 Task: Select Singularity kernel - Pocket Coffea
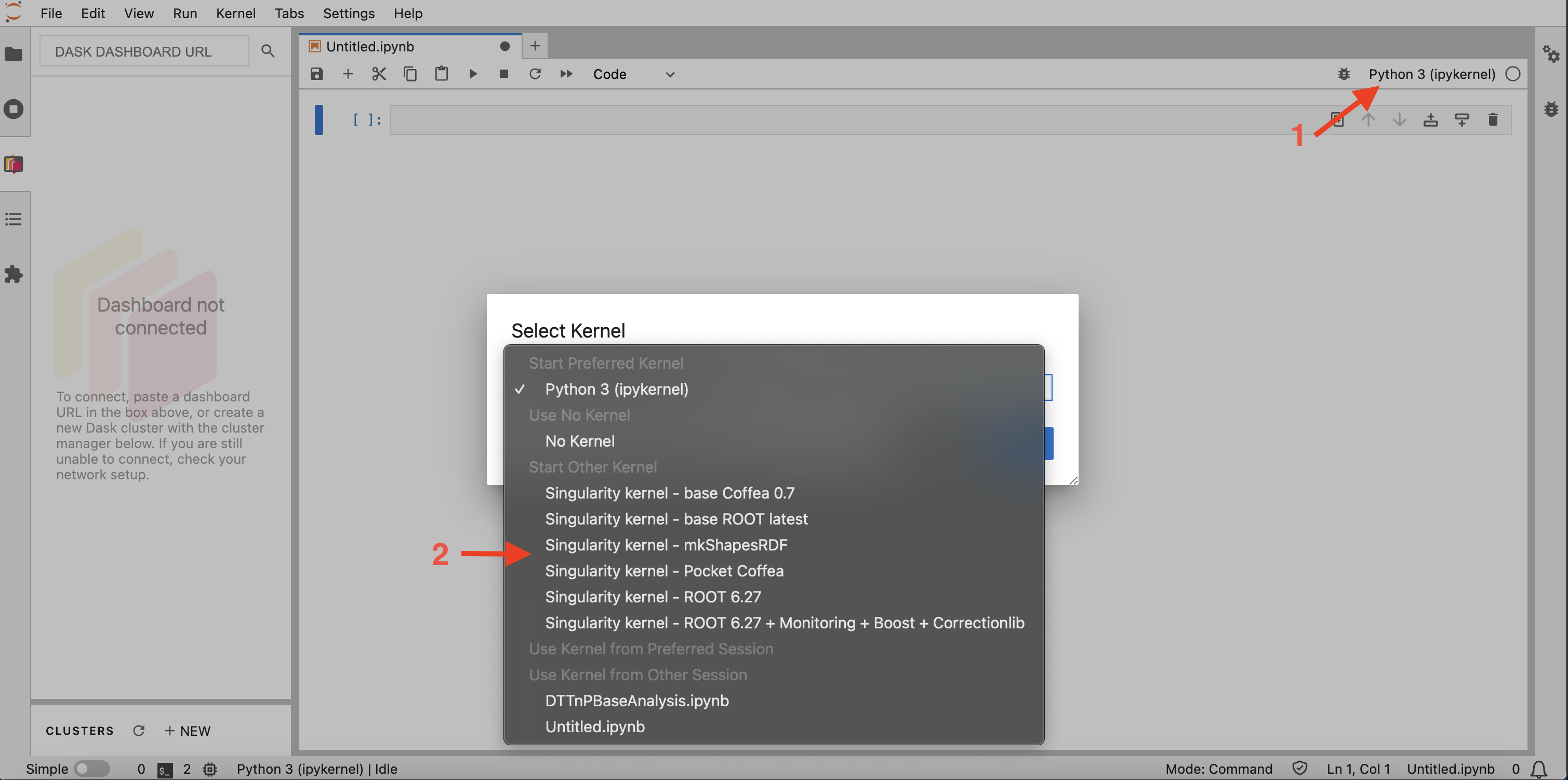(x=774, y=571)
